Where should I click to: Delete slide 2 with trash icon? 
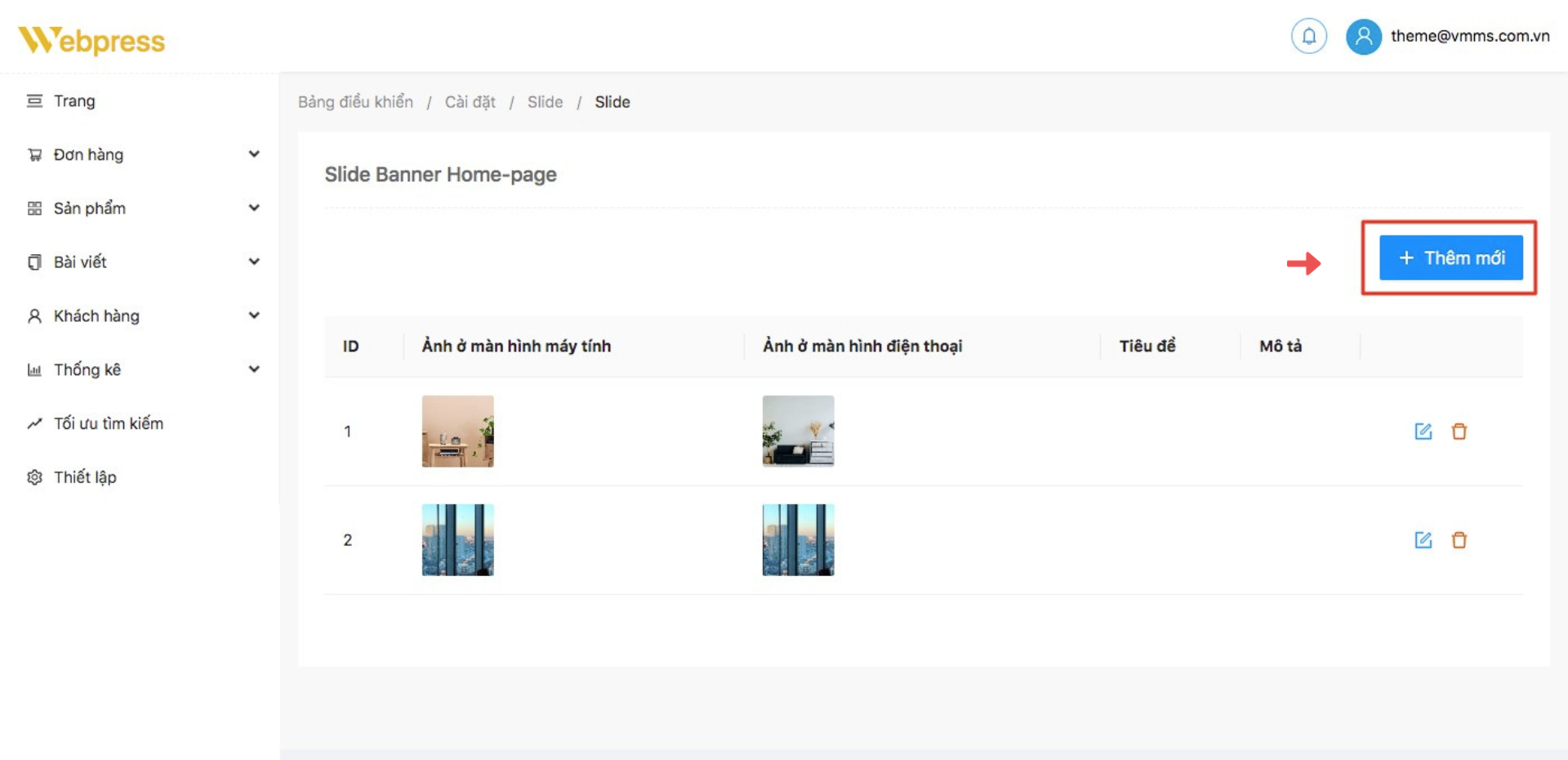(x=1459, y=540)
